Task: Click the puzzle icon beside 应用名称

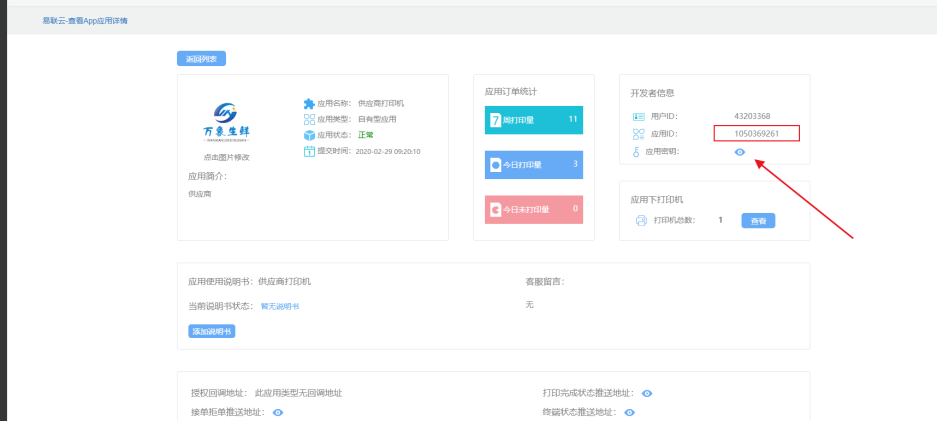Action: point(309,103)
